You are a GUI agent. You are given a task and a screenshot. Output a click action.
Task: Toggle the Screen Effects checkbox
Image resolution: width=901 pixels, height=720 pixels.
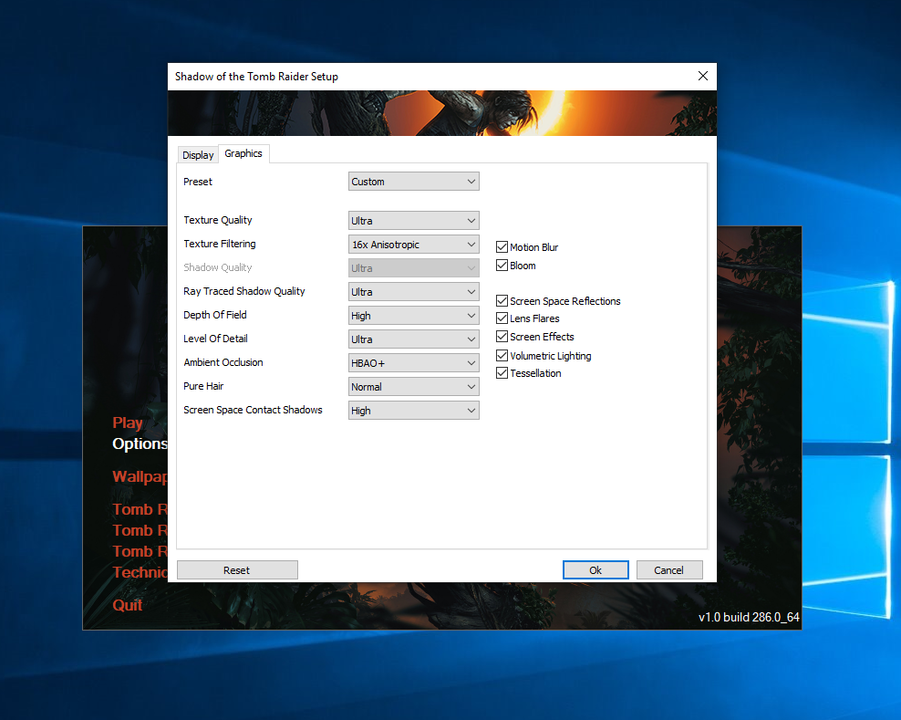point(502,337)
